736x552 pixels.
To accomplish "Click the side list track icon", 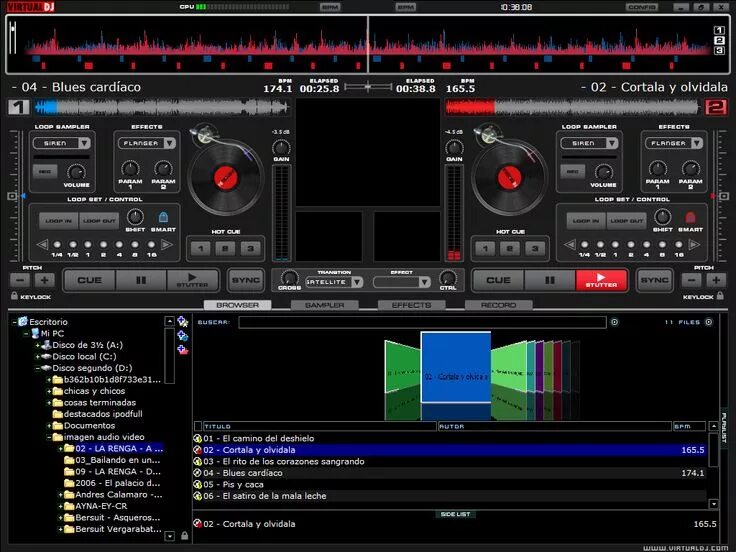I will [x=198, y=524].
